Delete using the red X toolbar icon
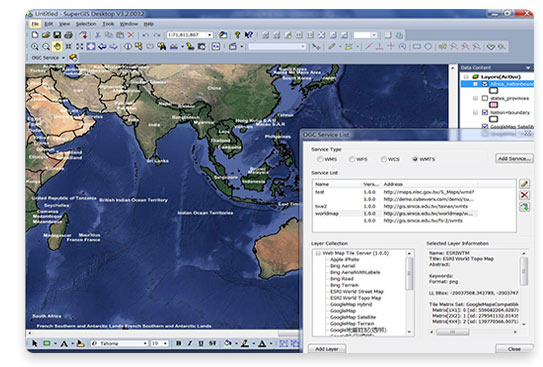The width and height of the screenshot is (543, 367). [131, 35]
